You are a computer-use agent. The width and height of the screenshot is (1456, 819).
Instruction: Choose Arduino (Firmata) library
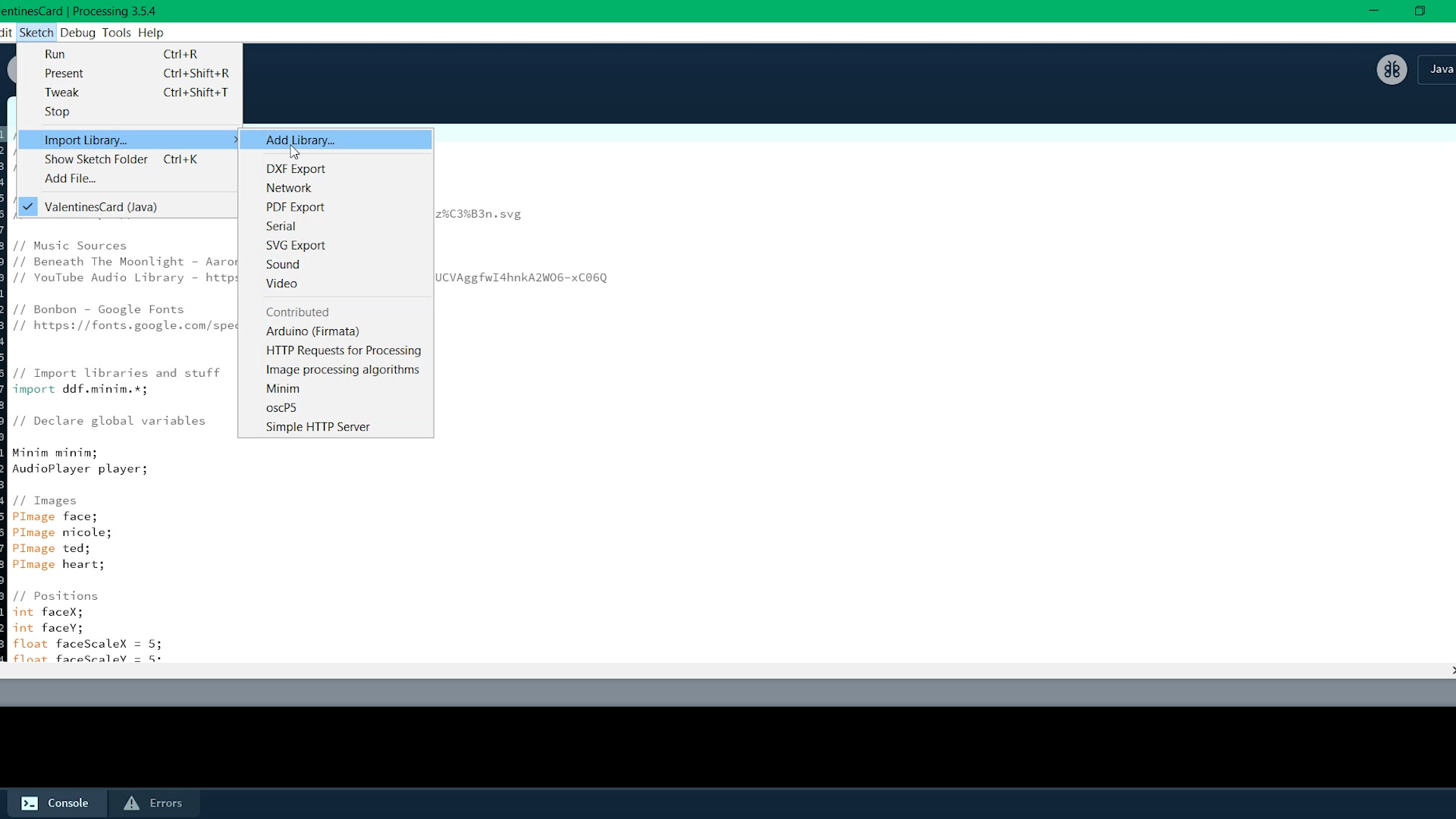pos(312,331)
